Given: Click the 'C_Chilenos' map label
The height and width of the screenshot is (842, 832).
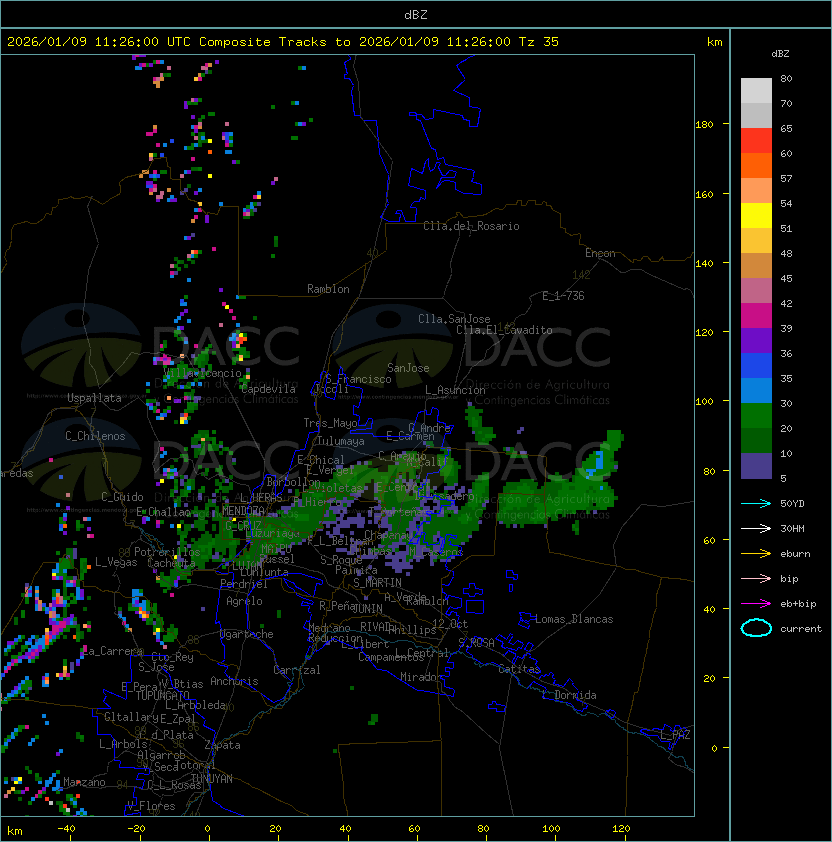Looking at the screenshot, I should 95,436.
